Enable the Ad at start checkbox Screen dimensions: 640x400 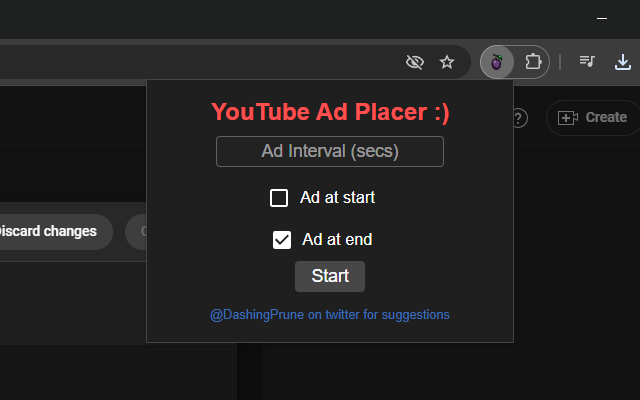coord(279,198)
